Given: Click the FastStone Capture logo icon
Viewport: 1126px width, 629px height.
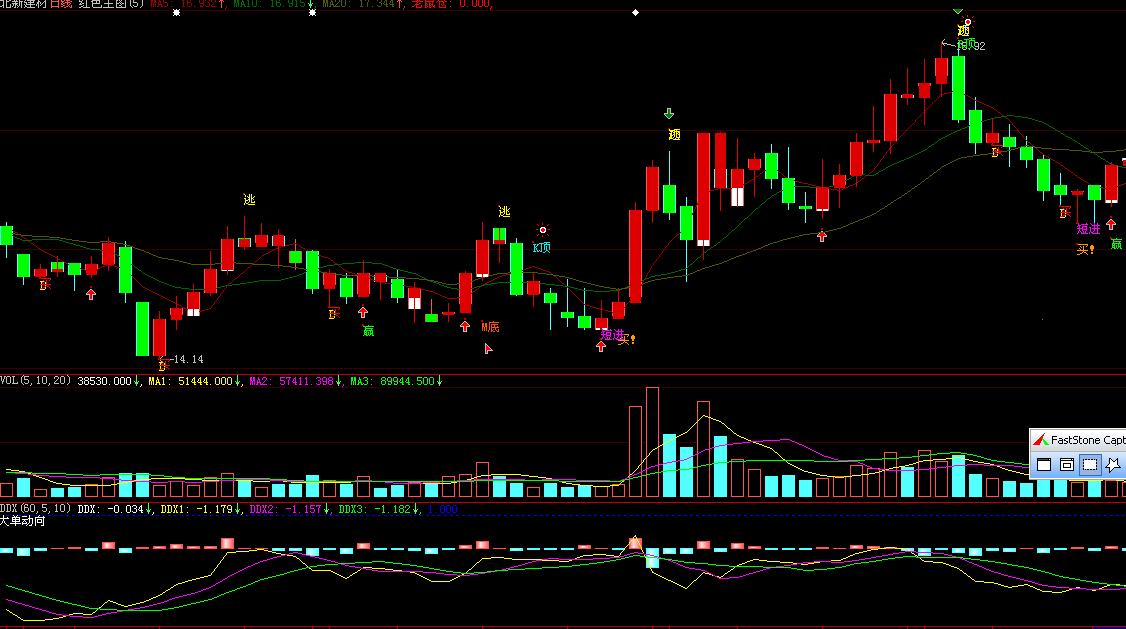Looking at the screenshot, I should (1041, 439).
